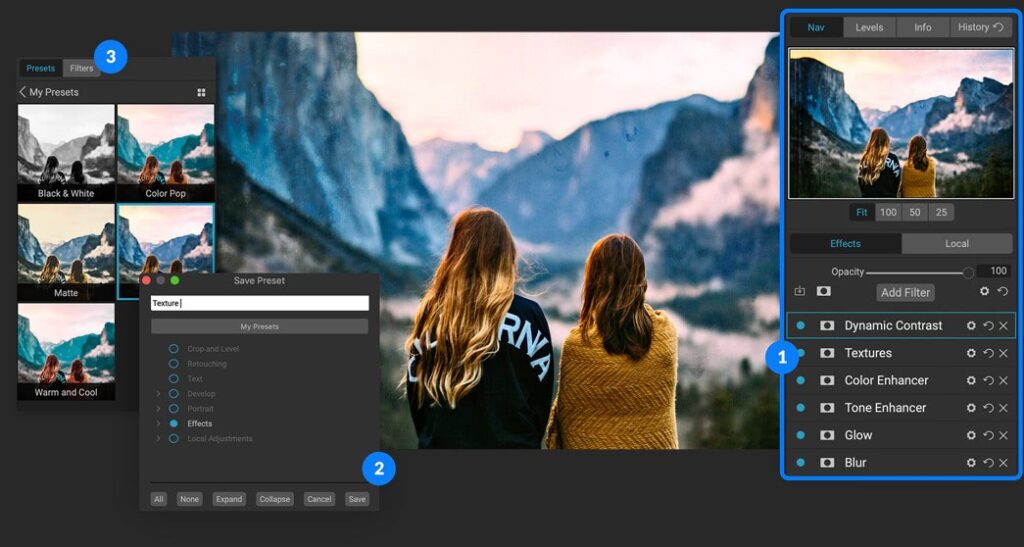The height and width of the screenshot is (547, 1024).
Task: Open mask for Tone Enhancer filter
Action: (827, 408)
